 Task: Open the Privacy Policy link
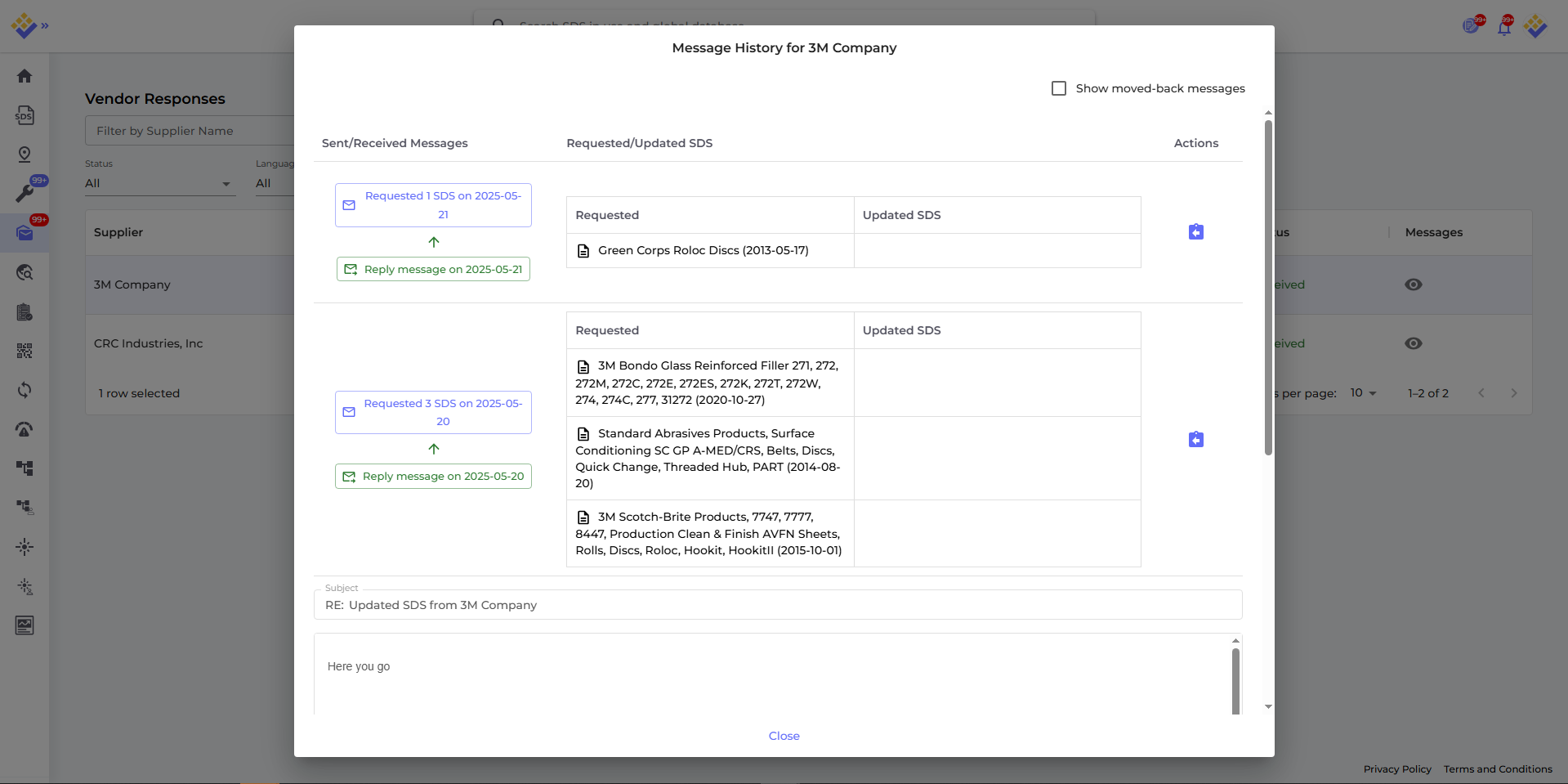pyautogui.click(x=1397, y=769)
